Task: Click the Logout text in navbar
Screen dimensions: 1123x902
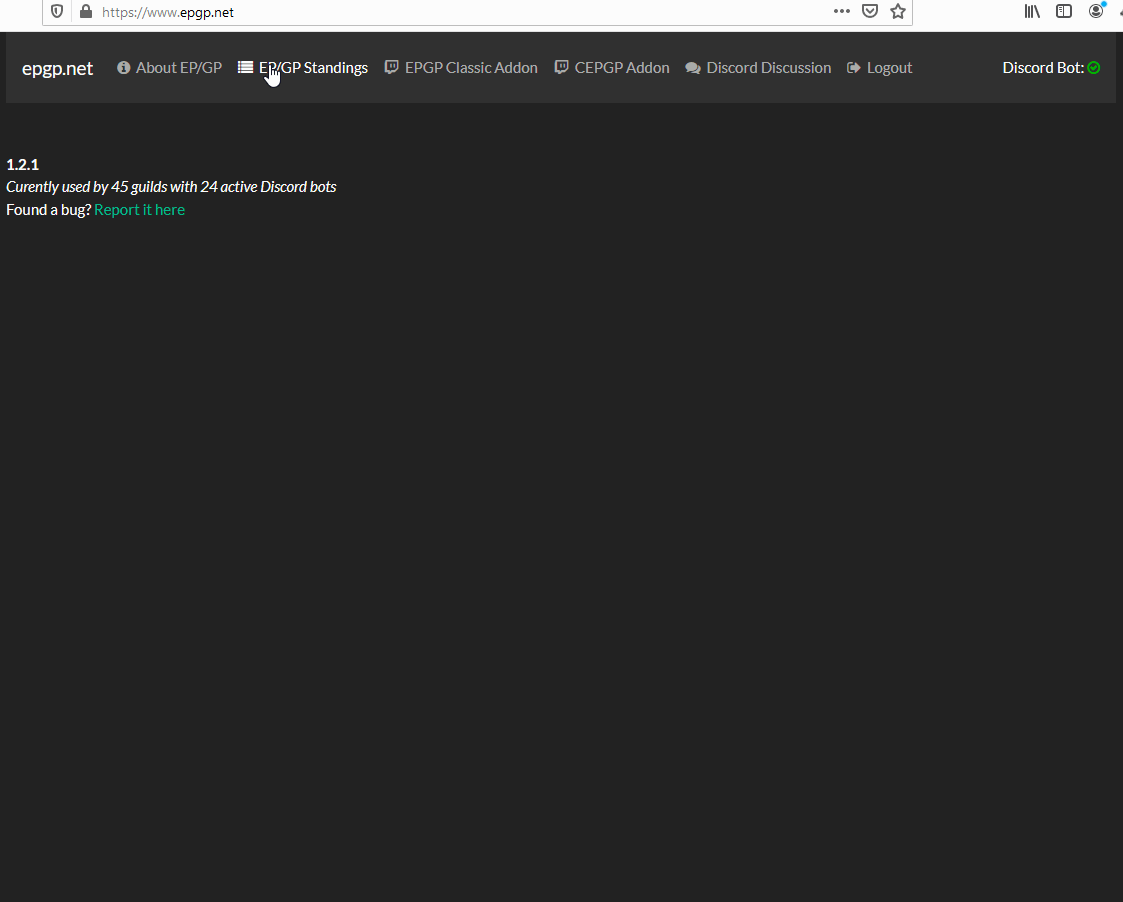Action: [889, 68]
